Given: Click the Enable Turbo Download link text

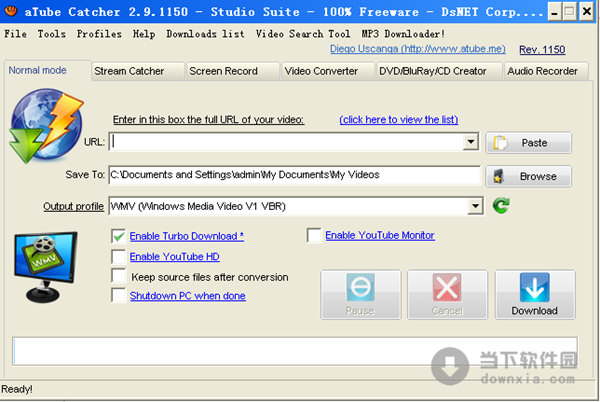Looking at the screenshot, I should pos(187,236).
